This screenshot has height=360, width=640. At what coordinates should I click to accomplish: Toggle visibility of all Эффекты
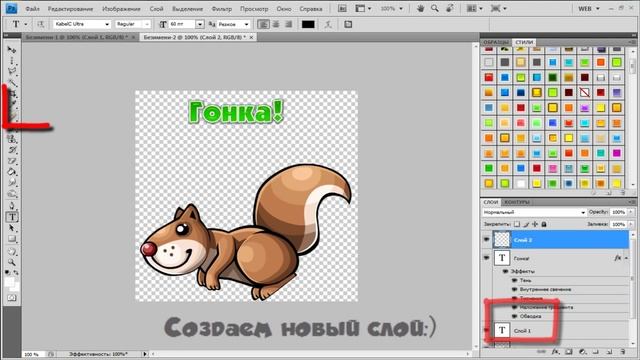505,271
